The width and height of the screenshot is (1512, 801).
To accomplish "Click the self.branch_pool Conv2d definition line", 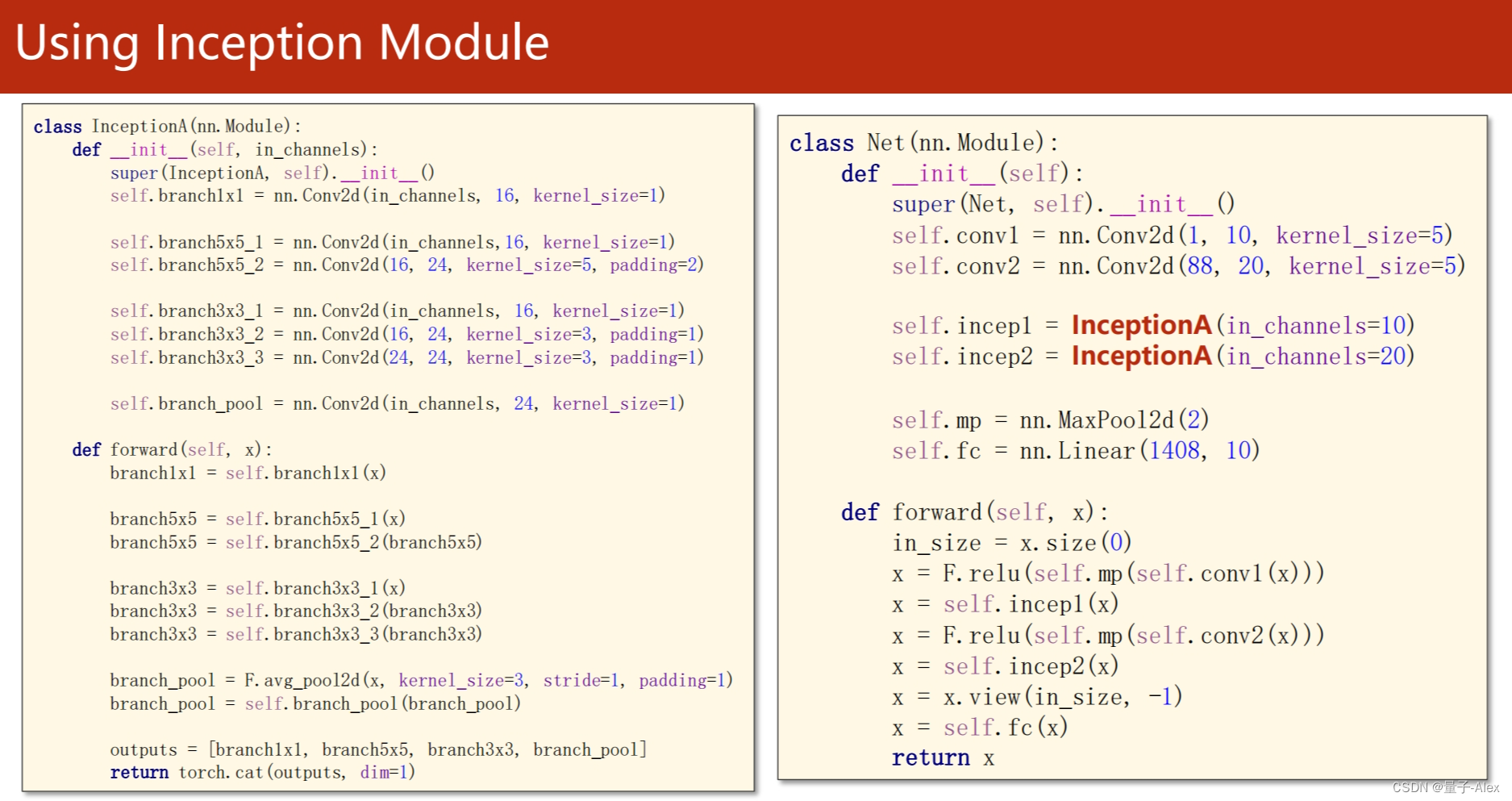I will 398,403.
